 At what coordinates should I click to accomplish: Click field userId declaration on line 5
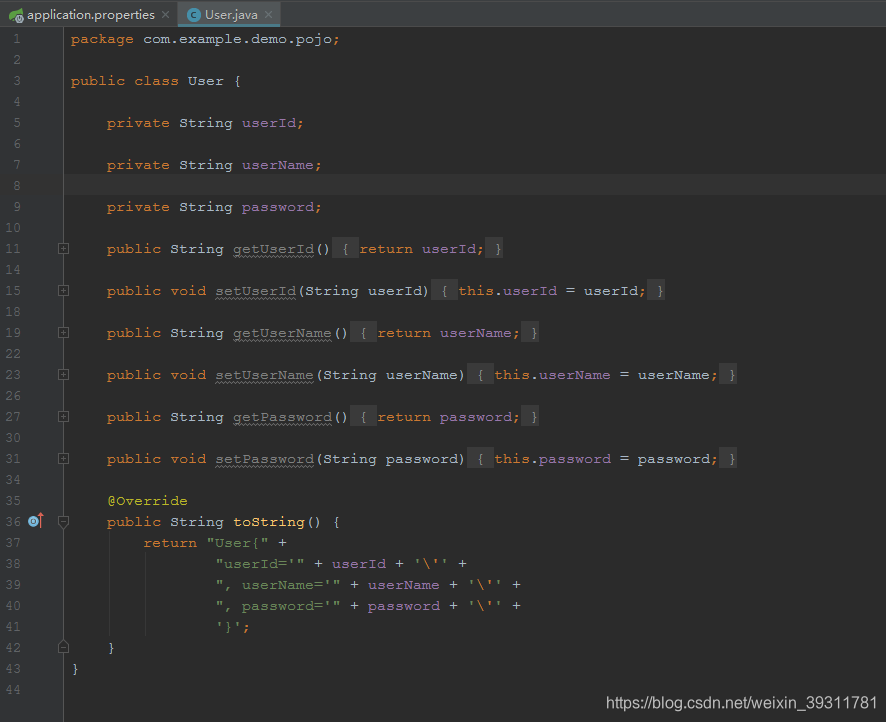pyautogui.click(x=269, y=123)
